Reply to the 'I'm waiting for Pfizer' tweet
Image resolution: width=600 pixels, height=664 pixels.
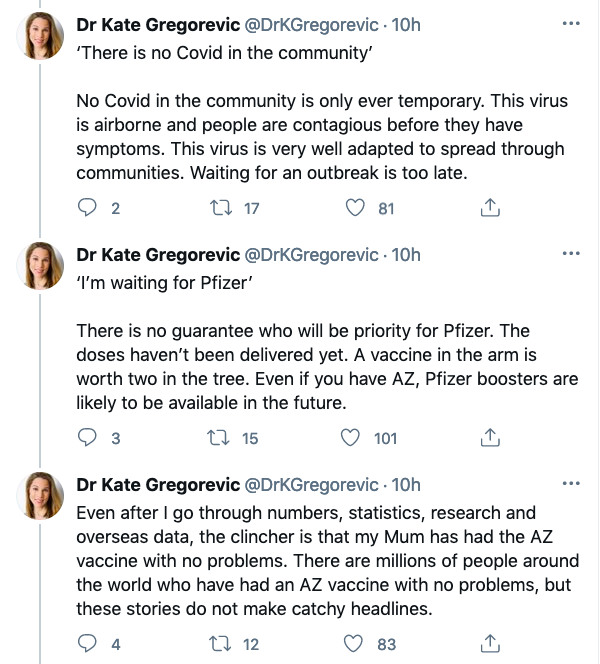pos(89,438)
